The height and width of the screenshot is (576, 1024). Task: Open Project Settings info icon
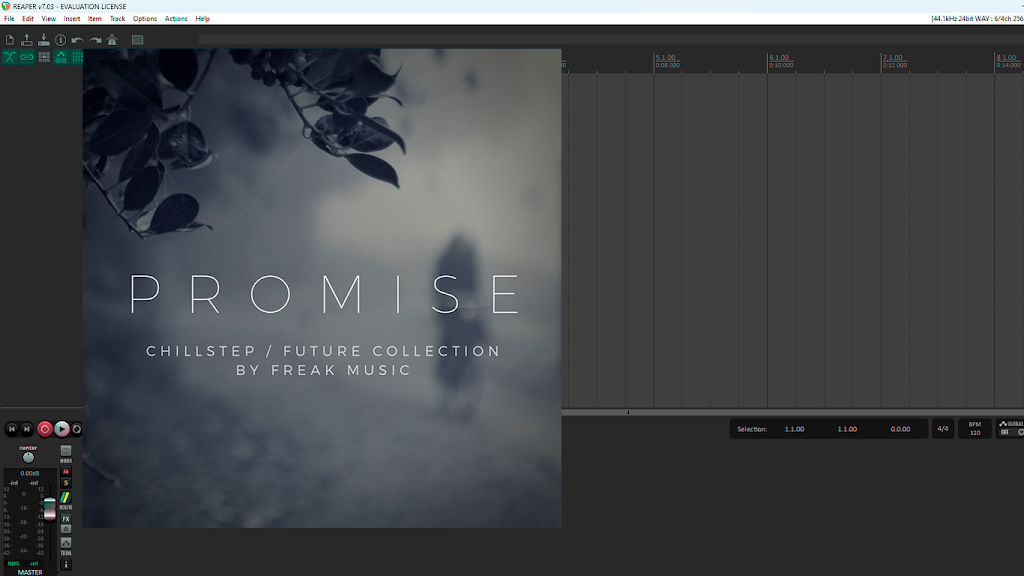tap(61, 40)
